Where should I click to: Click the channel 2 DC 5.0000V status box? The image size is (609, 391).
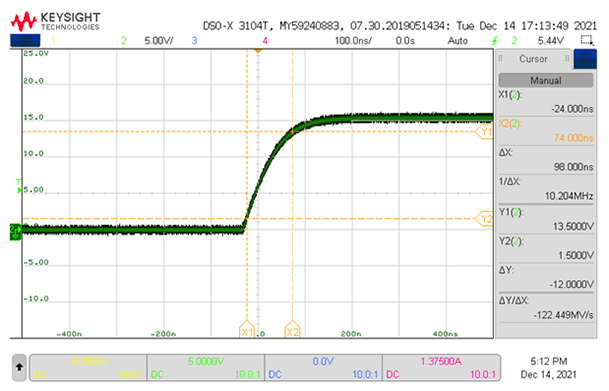[205, 367]
